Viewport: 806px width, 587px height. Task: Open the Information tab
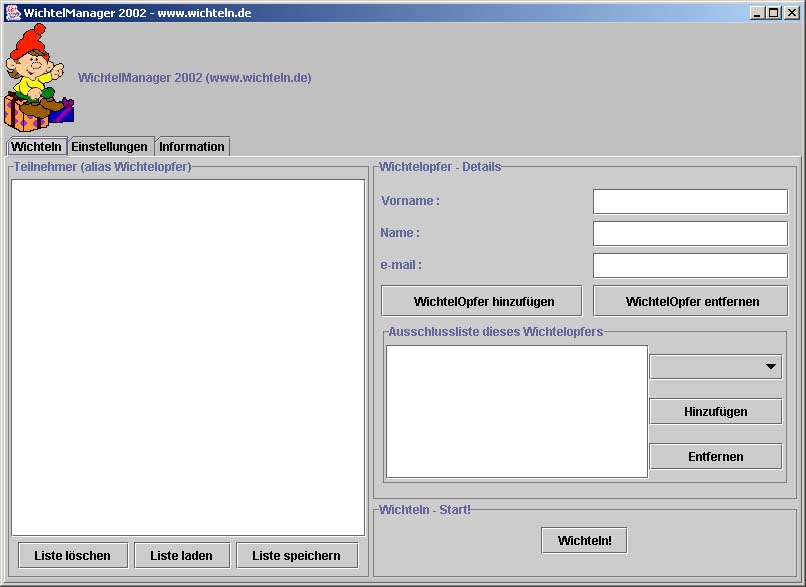tap(192, 146)
